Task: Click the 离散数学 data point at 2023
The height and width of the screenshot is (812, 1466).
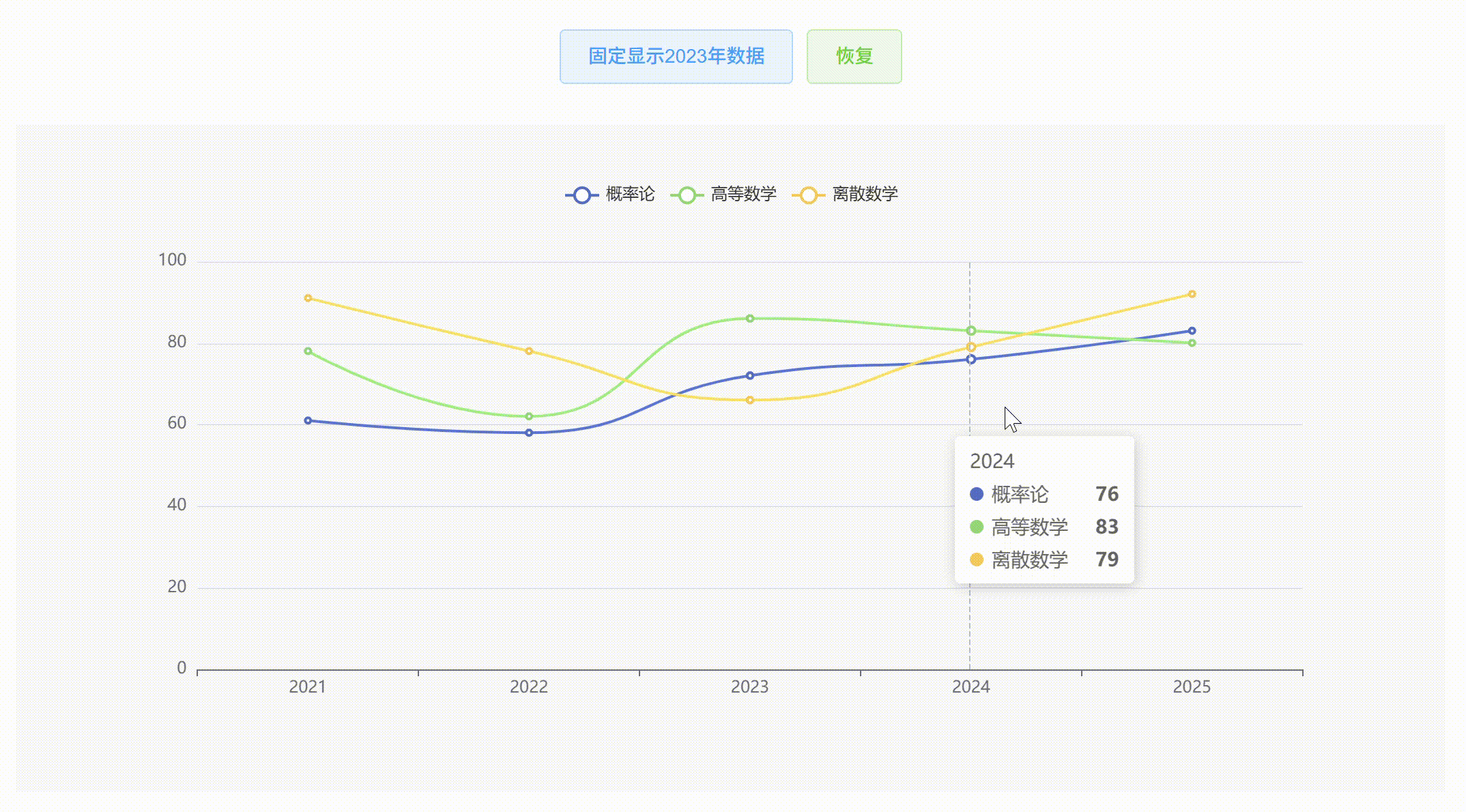Action: [750, 400]
